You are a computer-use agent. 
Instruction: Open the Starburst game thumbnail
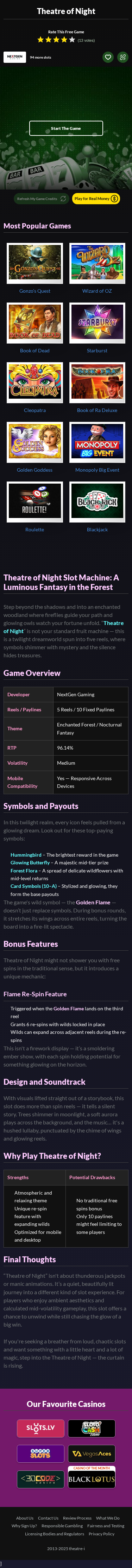(97, 323)
